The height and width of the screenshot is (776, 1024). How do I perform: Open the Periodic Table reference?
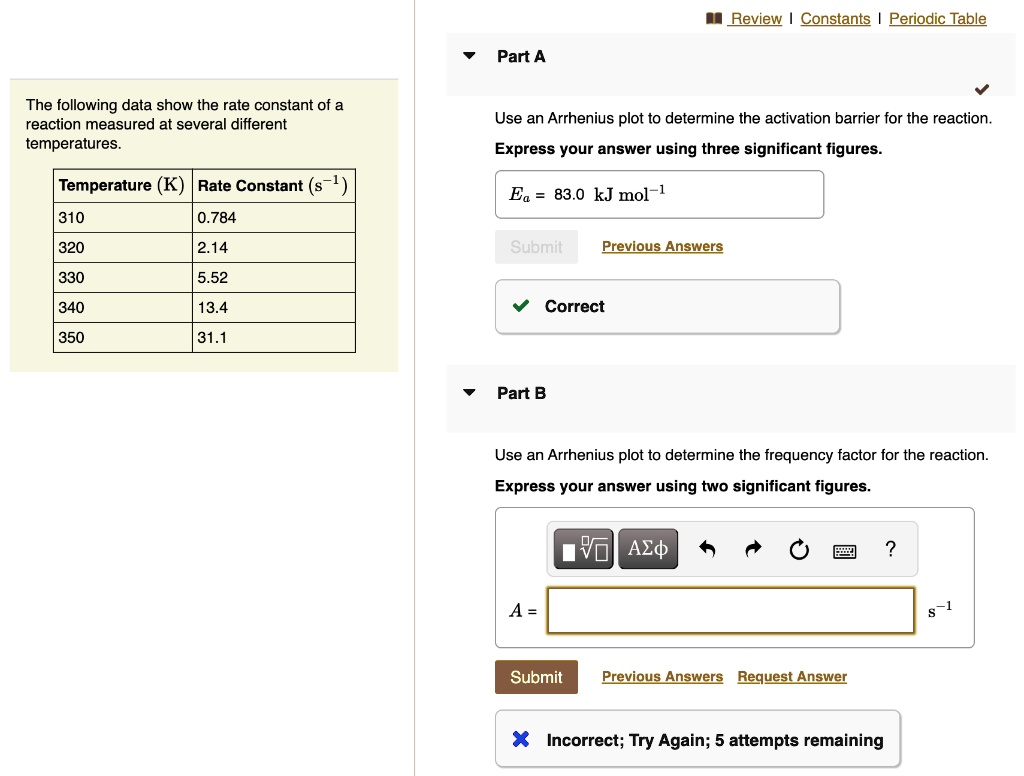(937, 18)
